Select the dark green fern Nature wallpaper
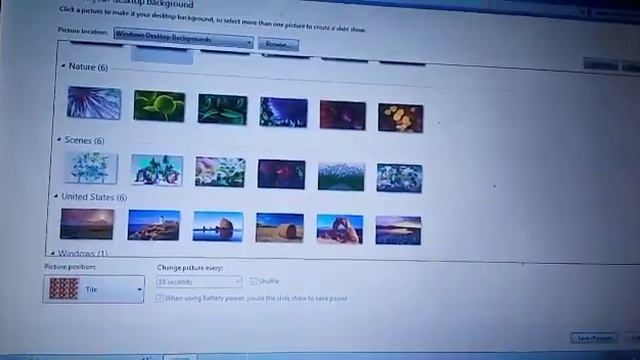Image resolution: width=640 pixels, height=360 pixels. tap(222, 109)
